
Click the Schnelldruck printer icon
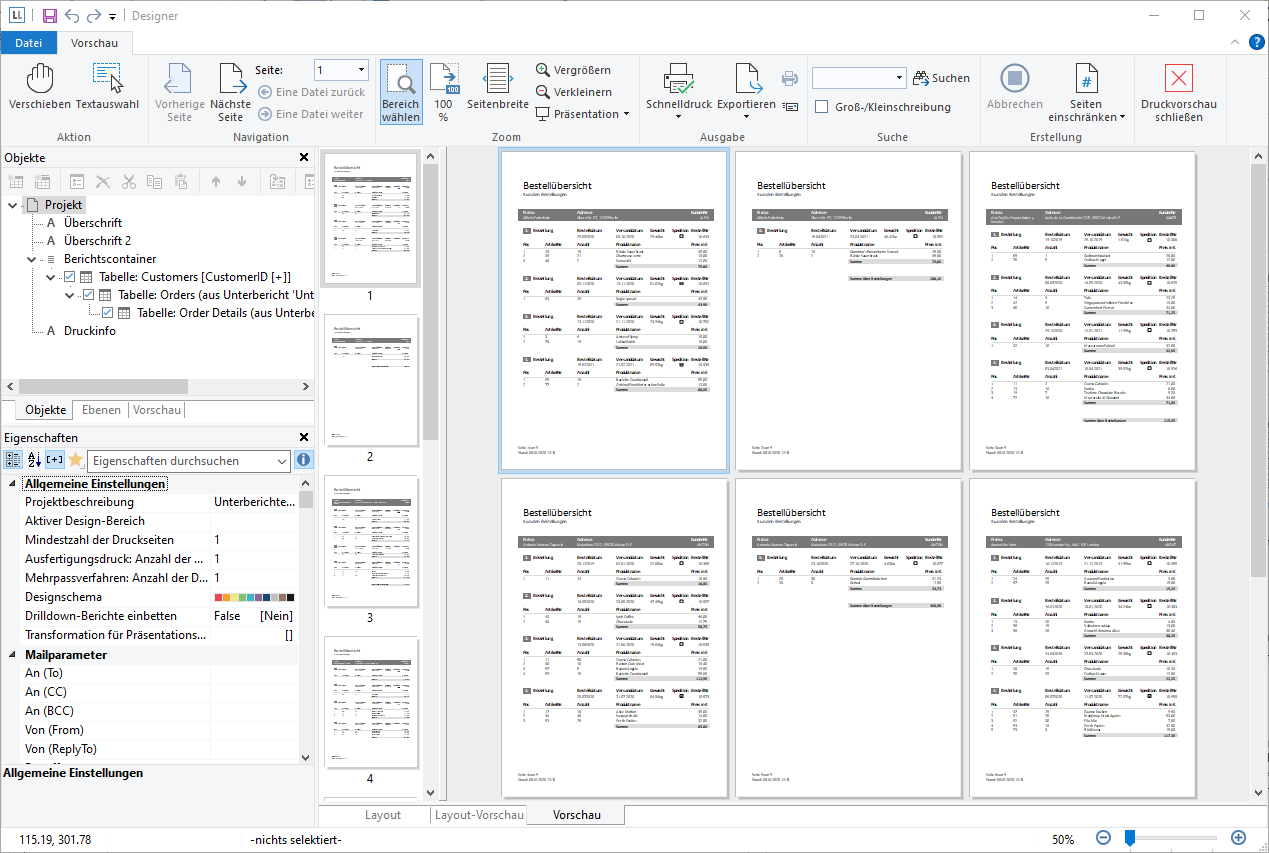(679, 78)
